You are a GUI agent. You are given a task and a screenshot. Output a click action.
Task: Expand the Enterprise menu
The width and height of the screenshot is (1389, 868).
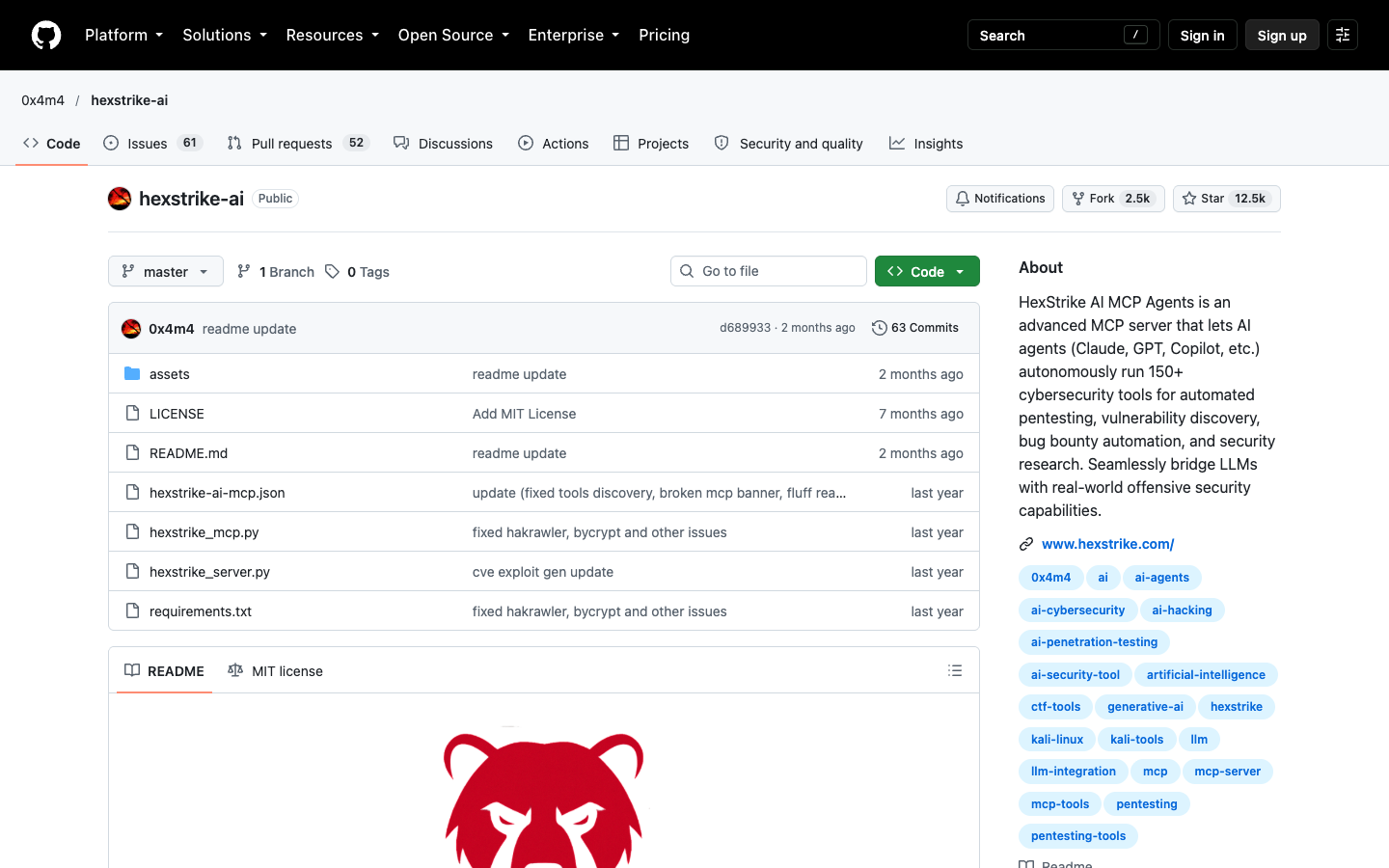click(573, 35)
